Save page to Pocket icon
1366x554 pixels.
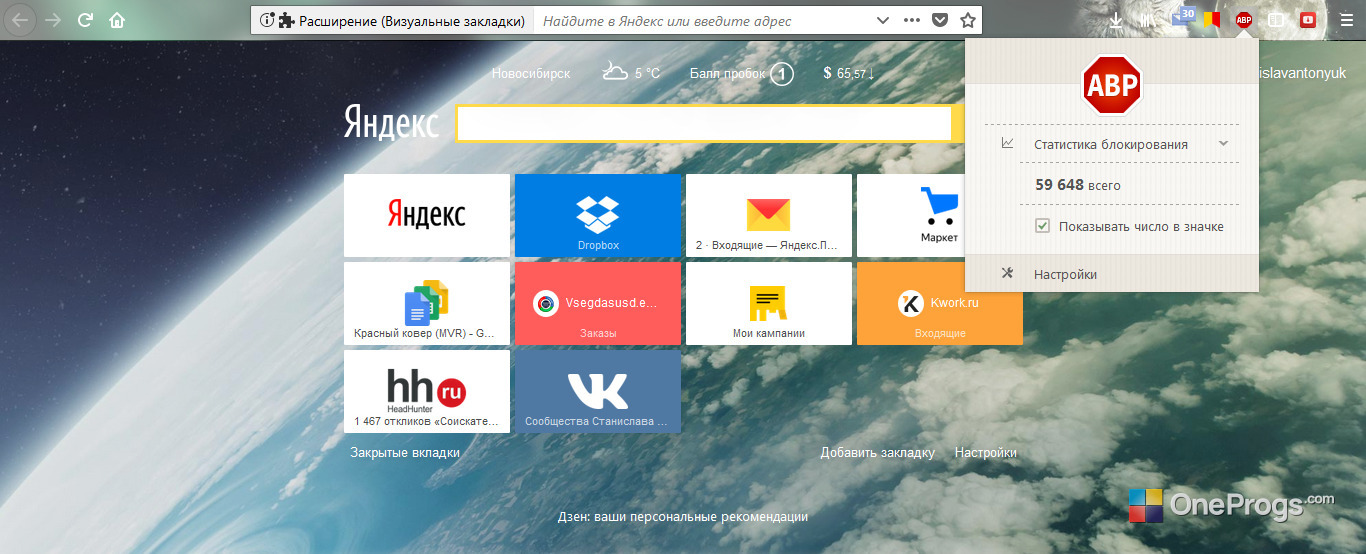click(940, 20)
